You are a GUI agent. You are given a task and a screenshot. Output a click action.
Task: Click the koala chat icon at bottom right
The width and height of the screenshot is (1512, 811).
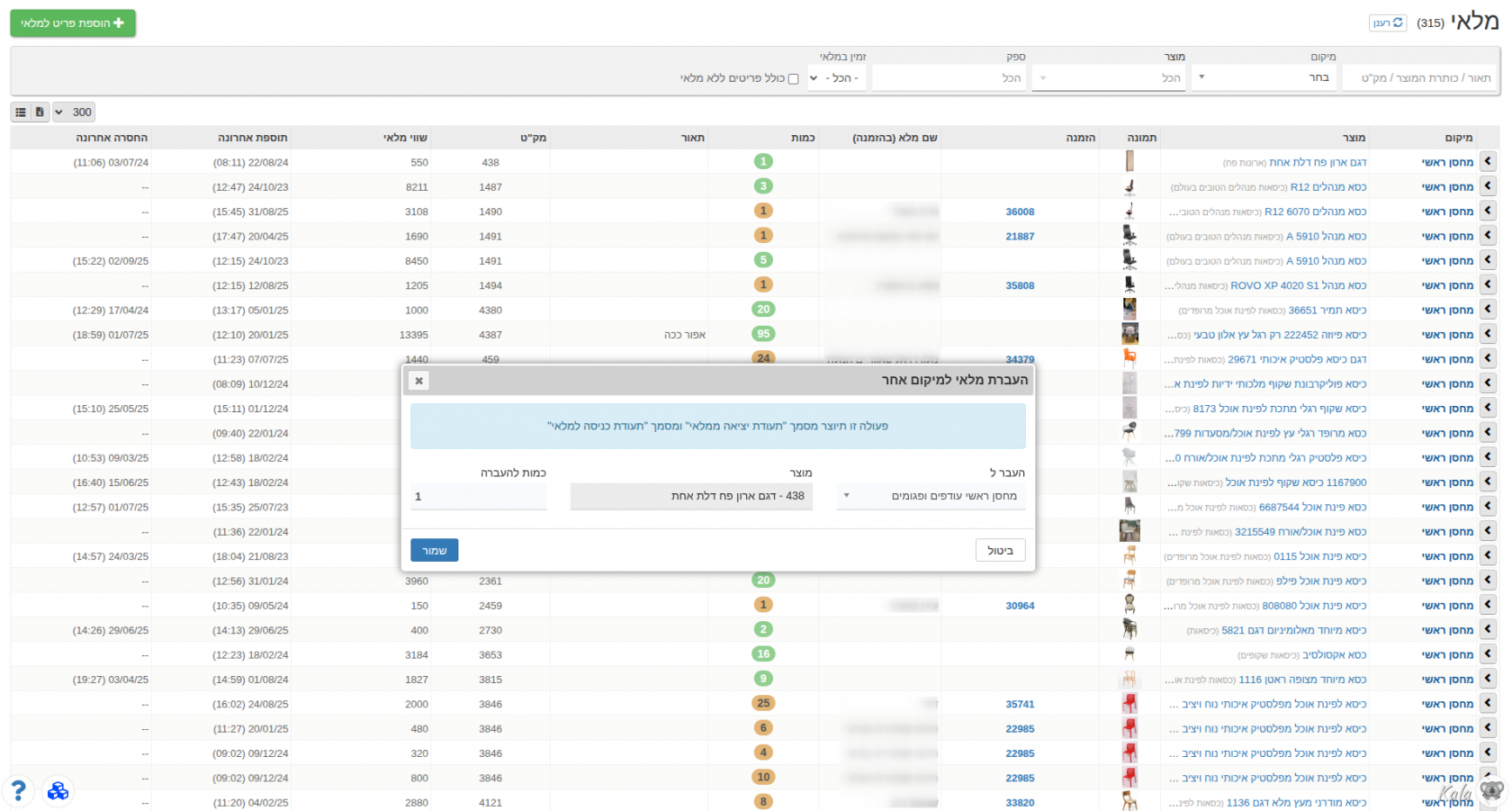1491,791
